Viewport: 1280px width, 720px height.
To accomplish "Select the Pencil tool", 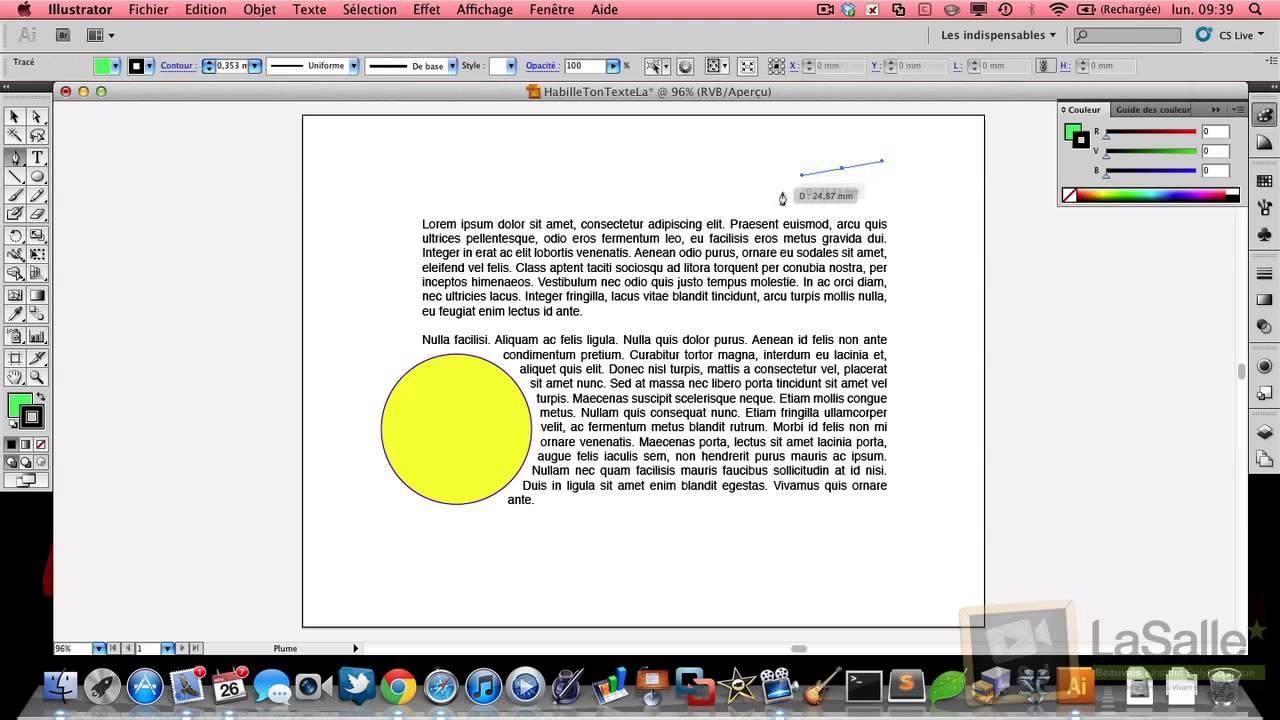I will tap(37, 196).
